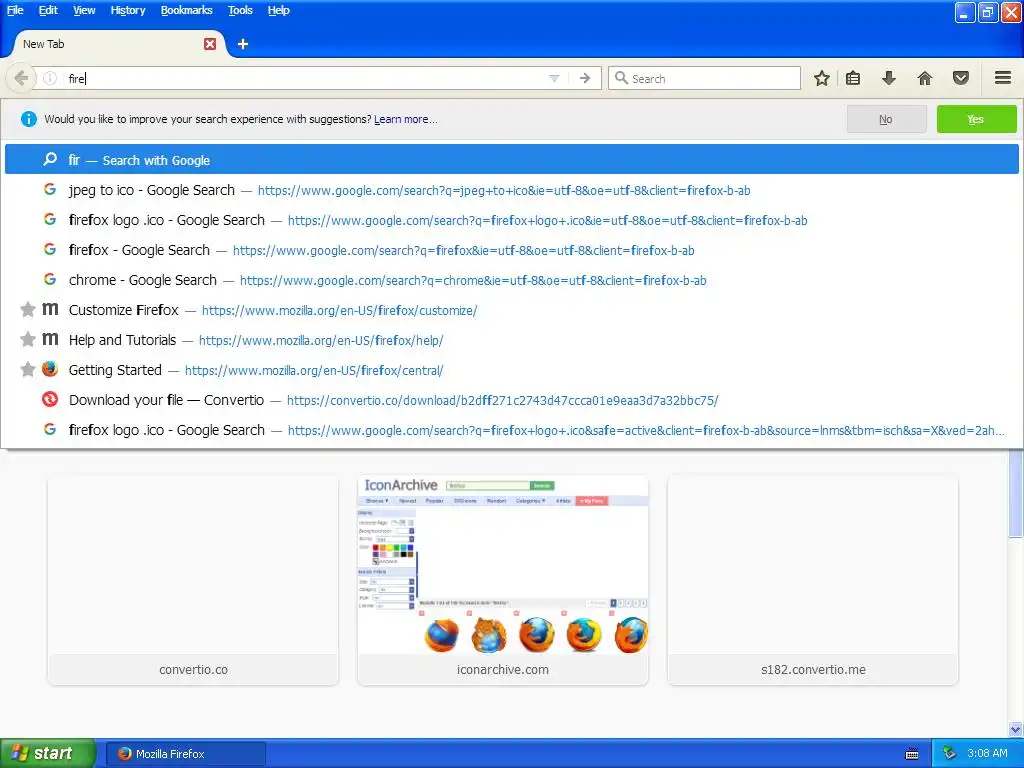
Task: Open the Help menu
Action: [x=278, y=10]
